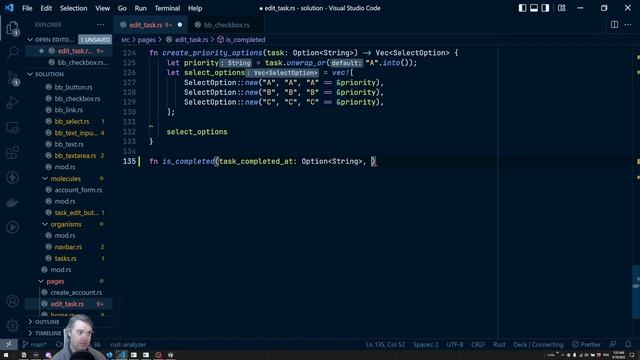Click editor vertical scrollbar thumb
The image size is (640, 360).
(636, 291)
